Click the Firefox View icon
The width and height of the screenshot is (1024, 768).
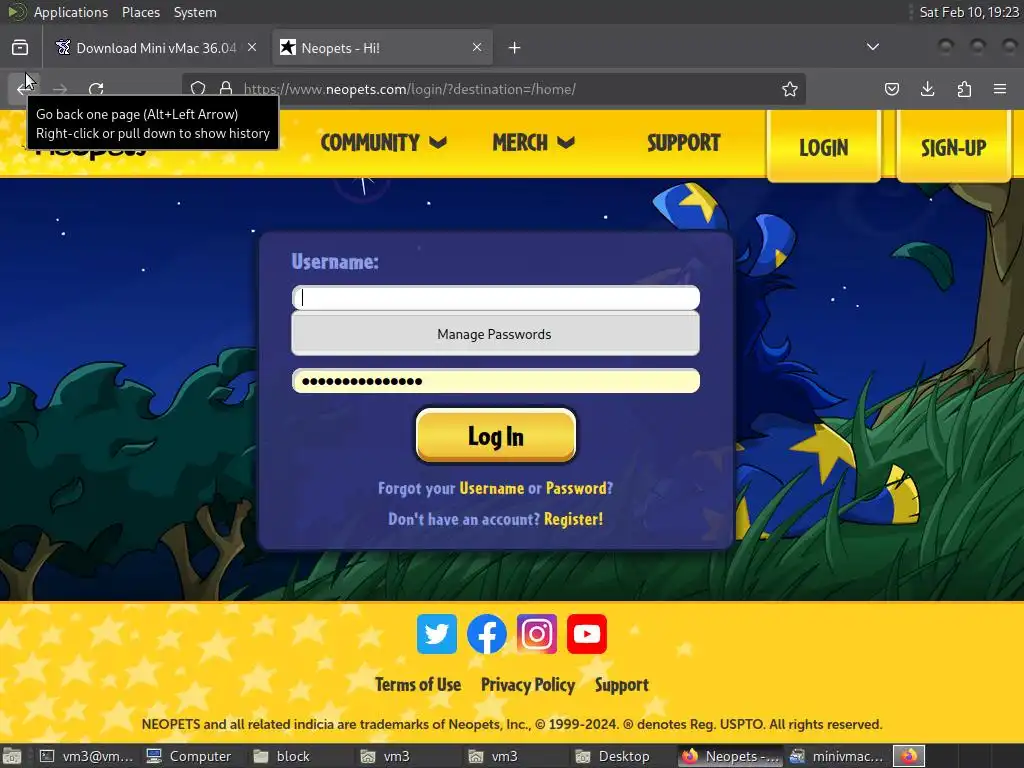click(20, 48)
